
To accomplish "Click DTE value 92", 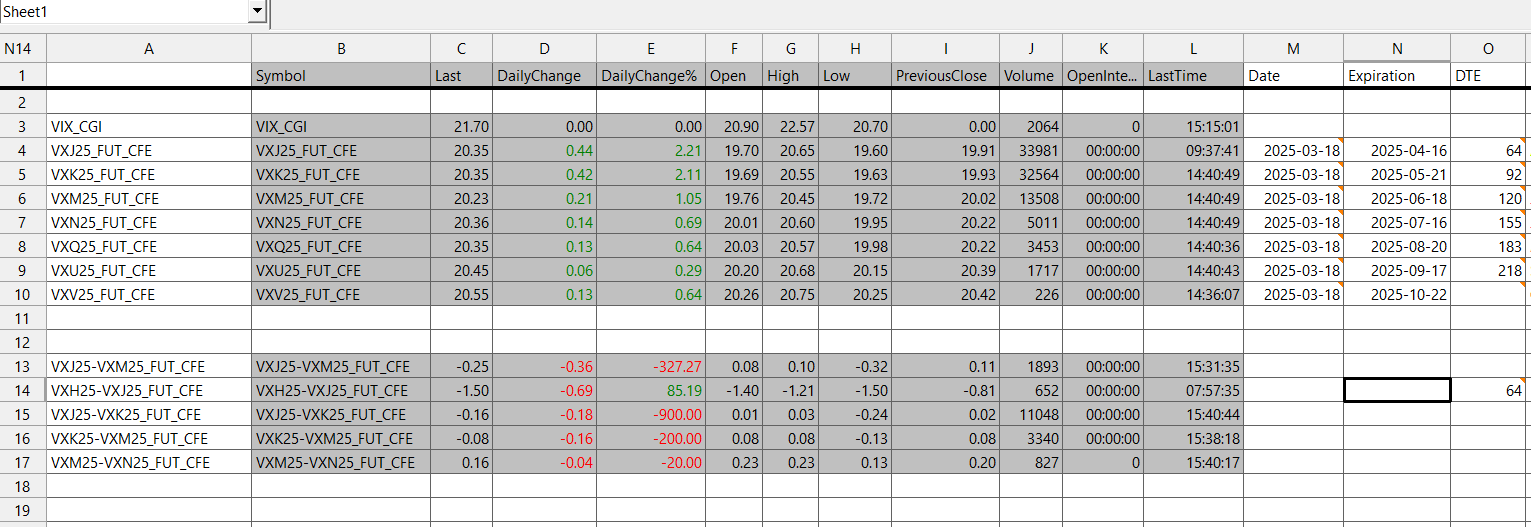I will [x=1490, y=175].
